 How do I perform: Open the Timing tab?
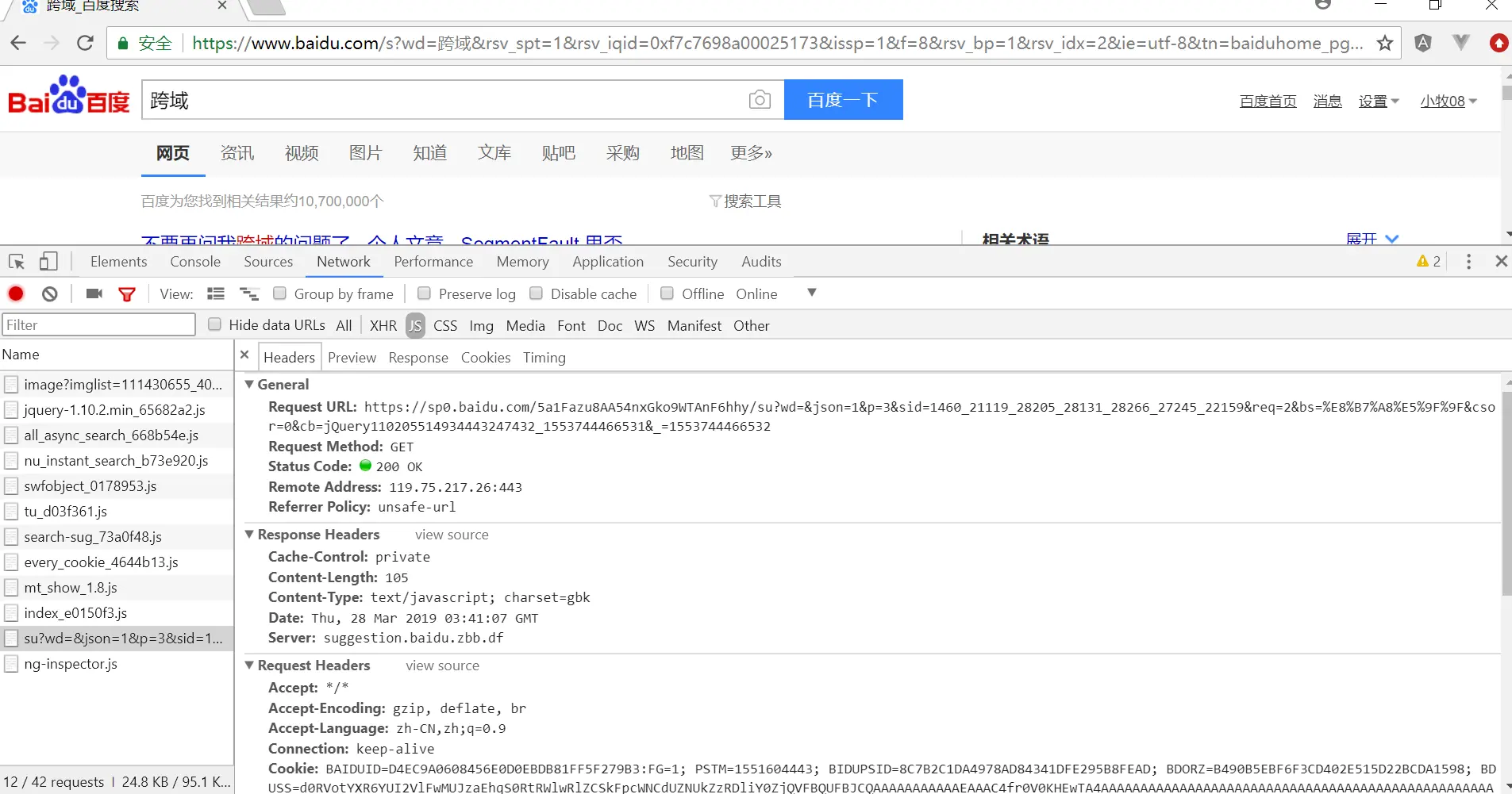tap(544, 358)
